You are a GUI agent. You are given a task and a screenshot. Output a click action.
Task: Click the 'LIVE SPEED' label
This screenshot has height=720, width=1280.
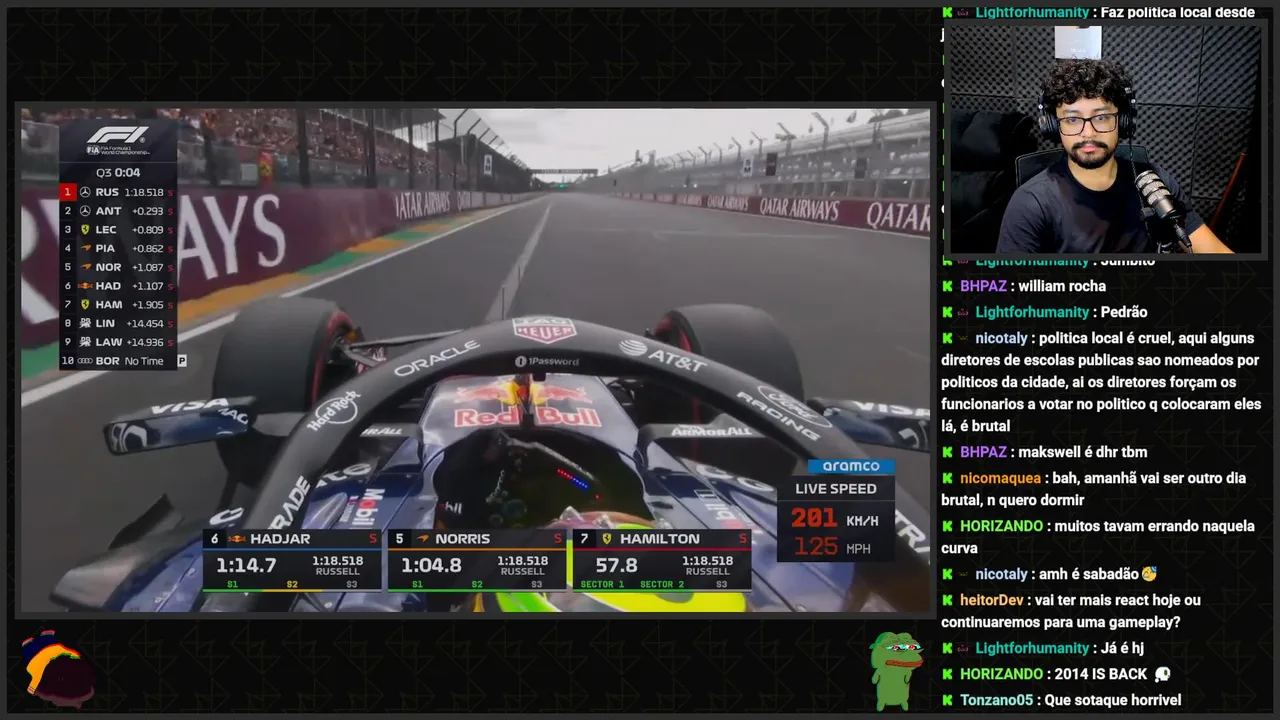coord(836,489)
